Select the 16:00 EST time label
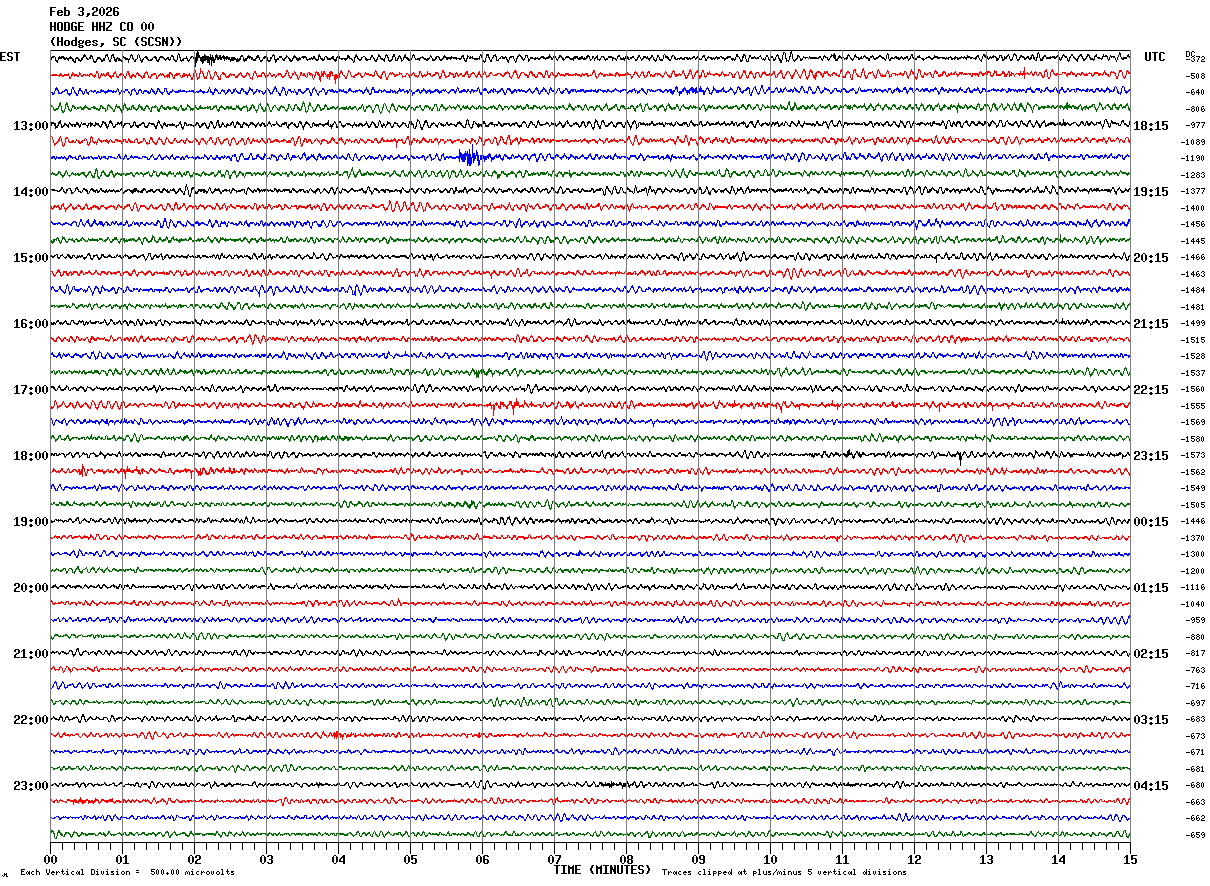Viewport: 1210px width, 886px height. (x=30, y=324)
